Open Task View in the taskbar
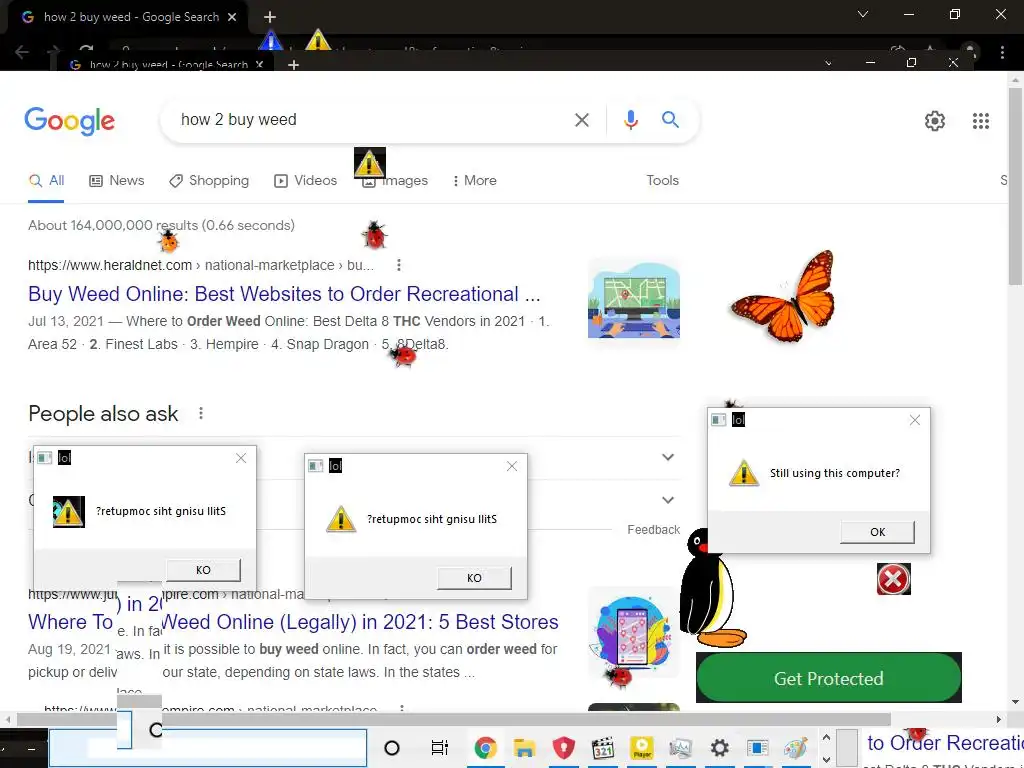 (x=440, y=748)
